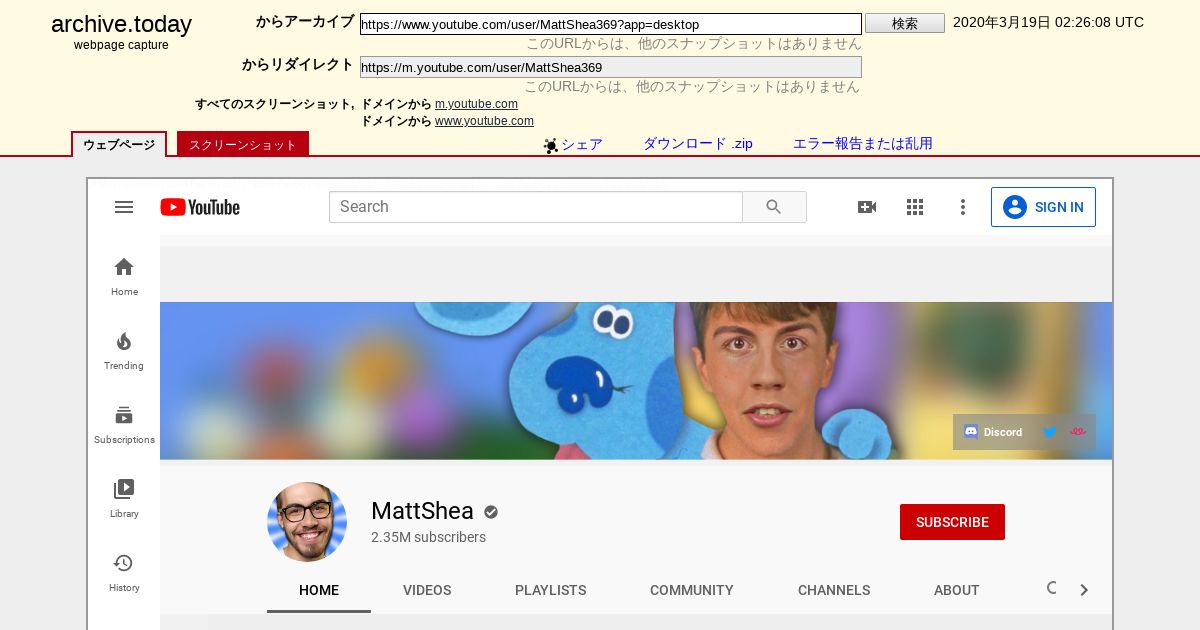Go to Home in the sidebar
This screenshot has height=630, width=1200.
coord(124,276)
